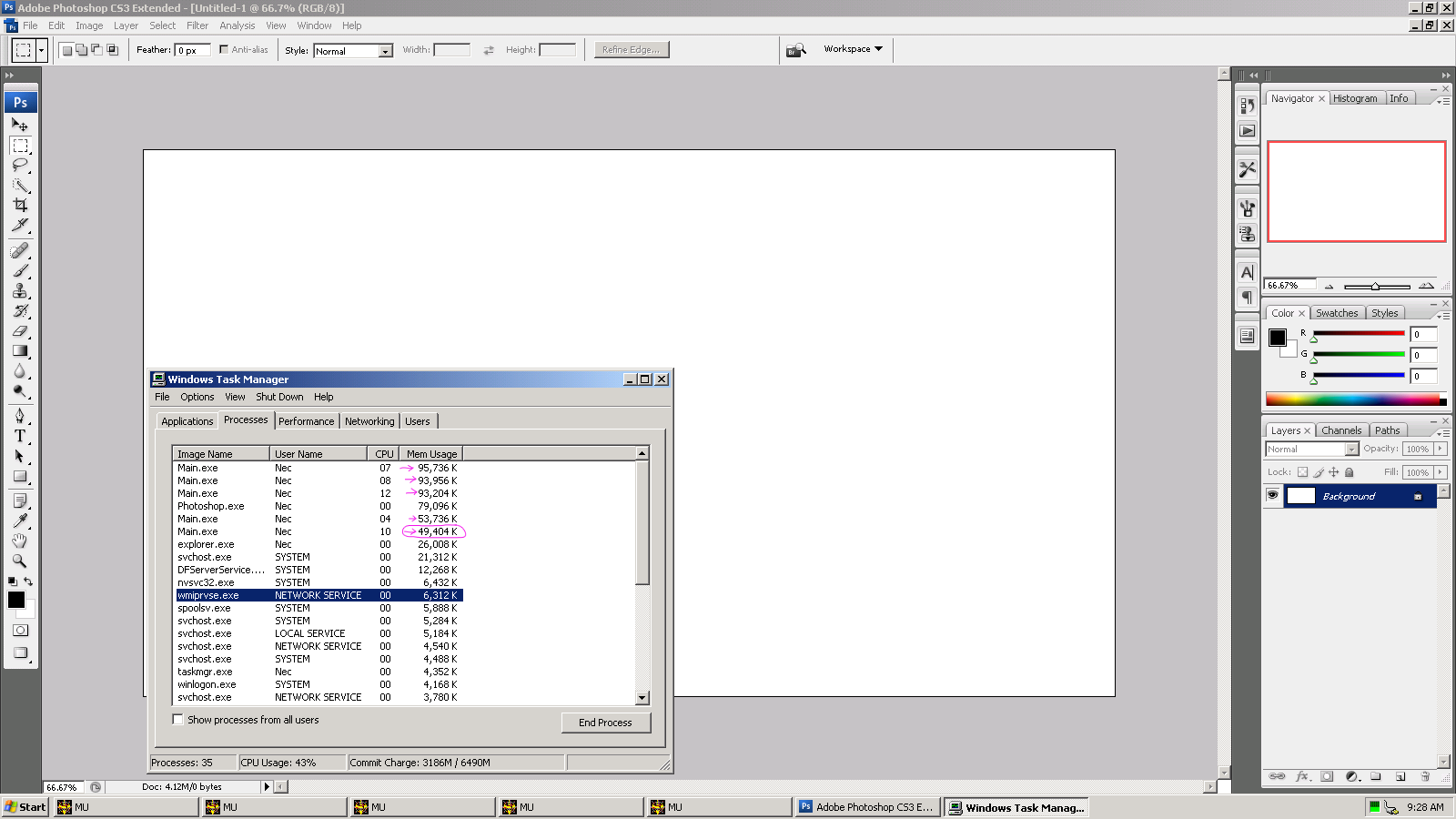Viewport: 1456px width, 819px height.
Task: Select the Pen tool
Action: [20, 416]
